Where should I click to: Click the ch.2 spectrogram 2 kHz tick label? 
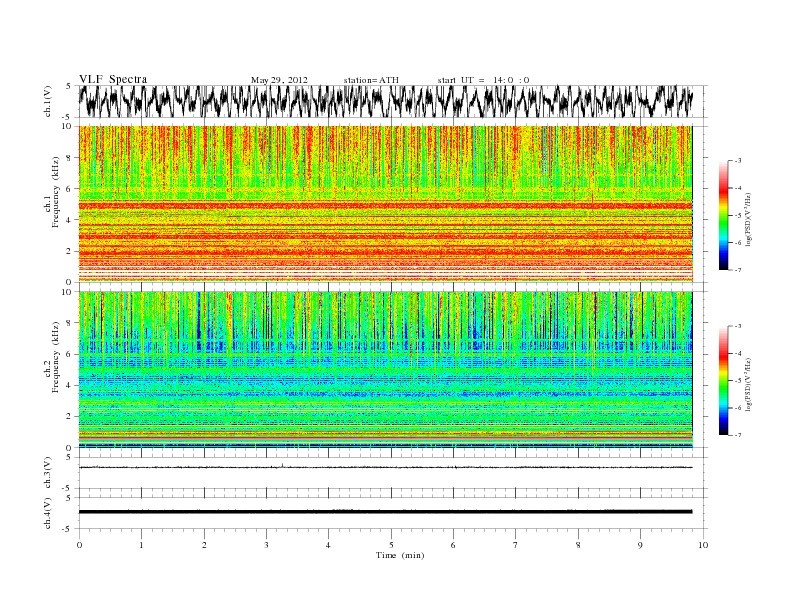pos(69,417)
